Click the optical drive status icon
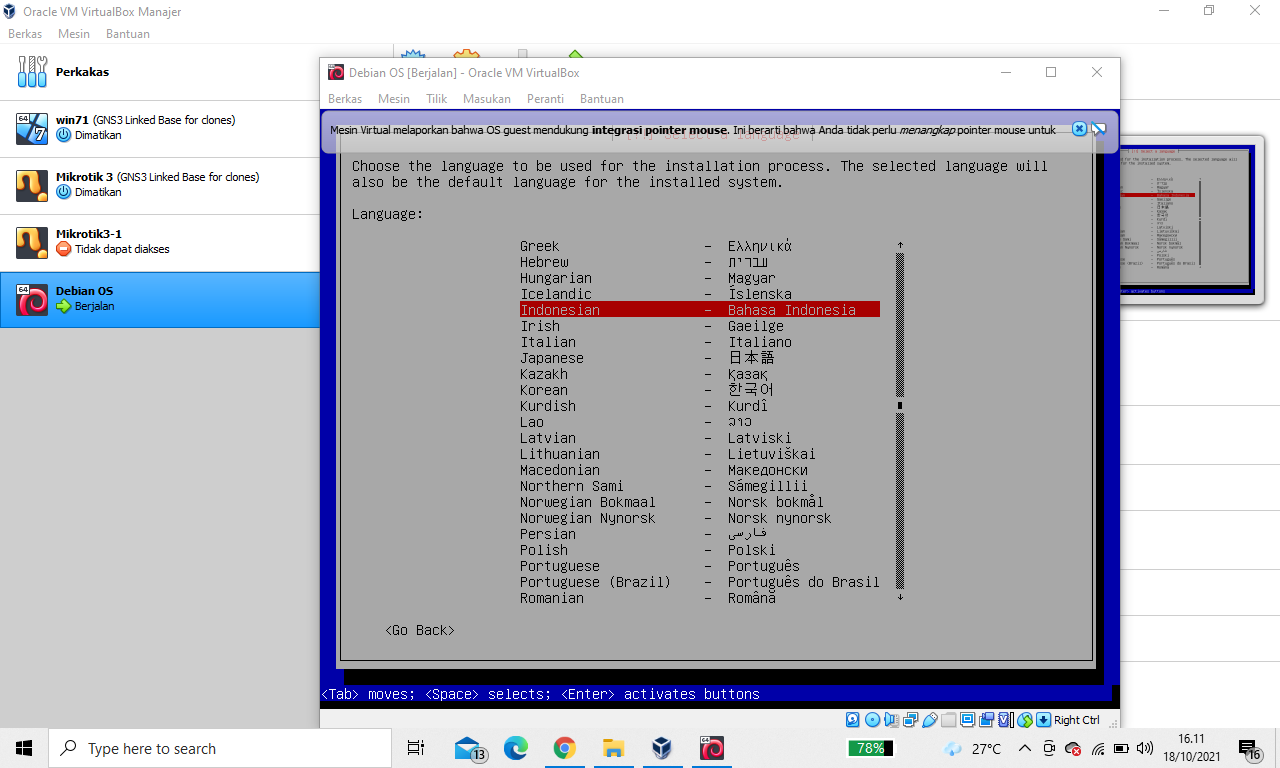 (872, 720)
